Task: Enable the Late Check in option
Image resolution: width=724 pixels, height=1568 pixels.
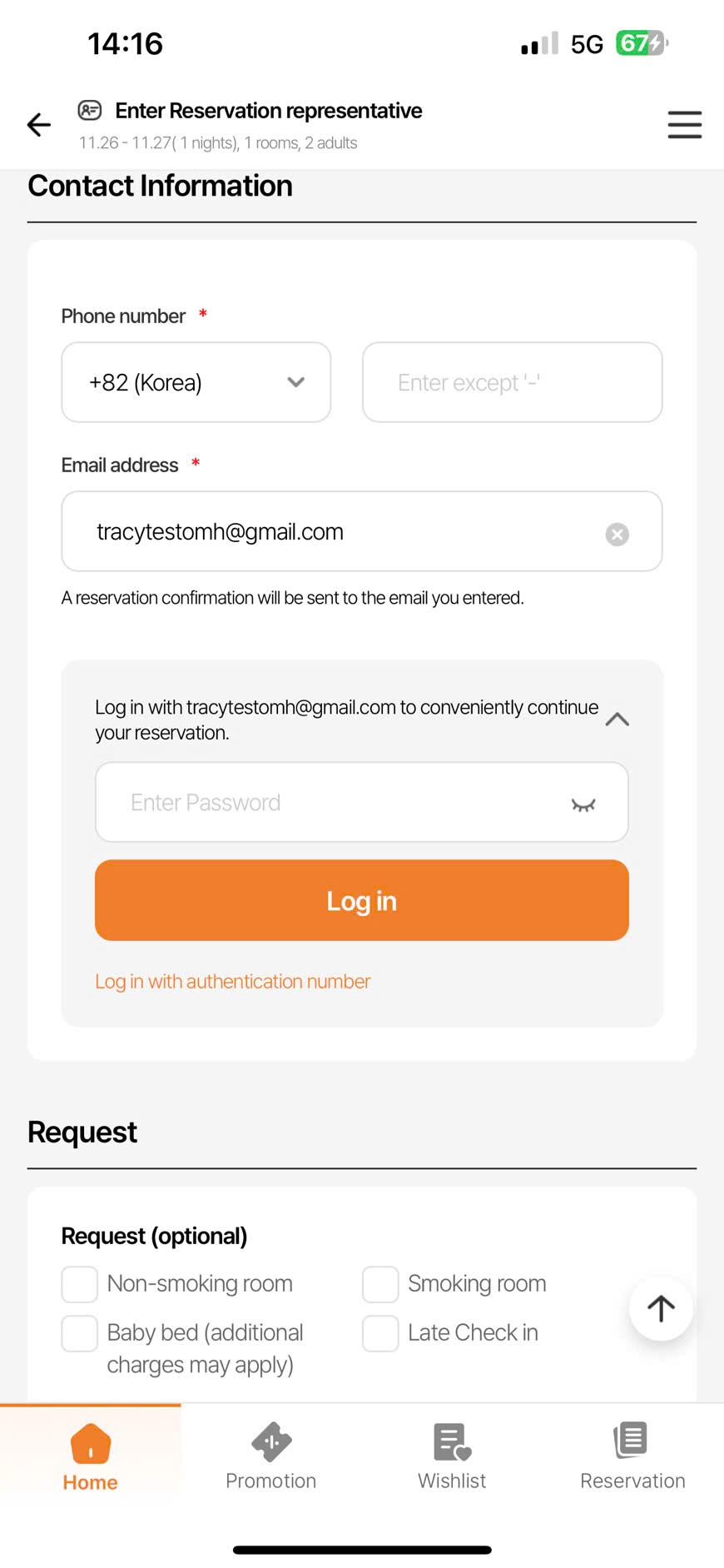Action: coord(380,1333)
